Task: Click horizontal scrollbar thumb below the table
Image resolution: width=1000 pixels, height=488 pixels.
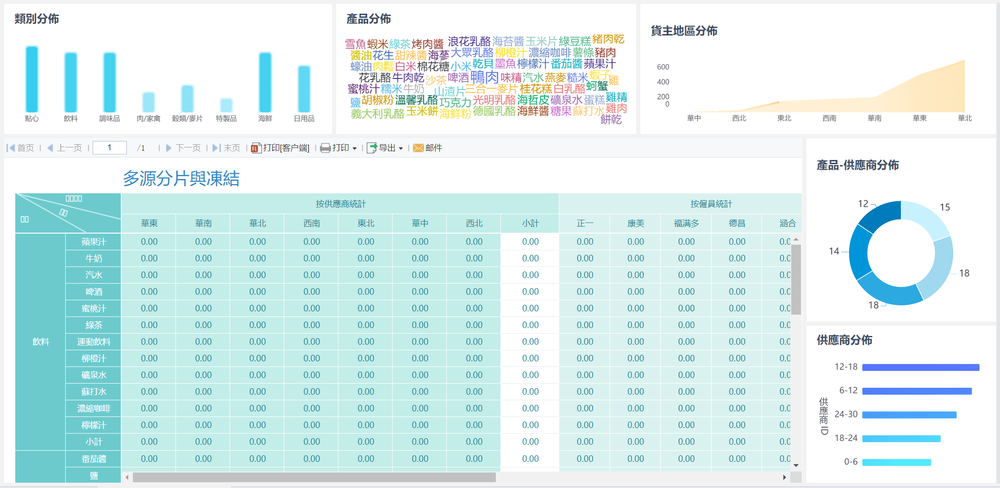Action: coord(314,477)
